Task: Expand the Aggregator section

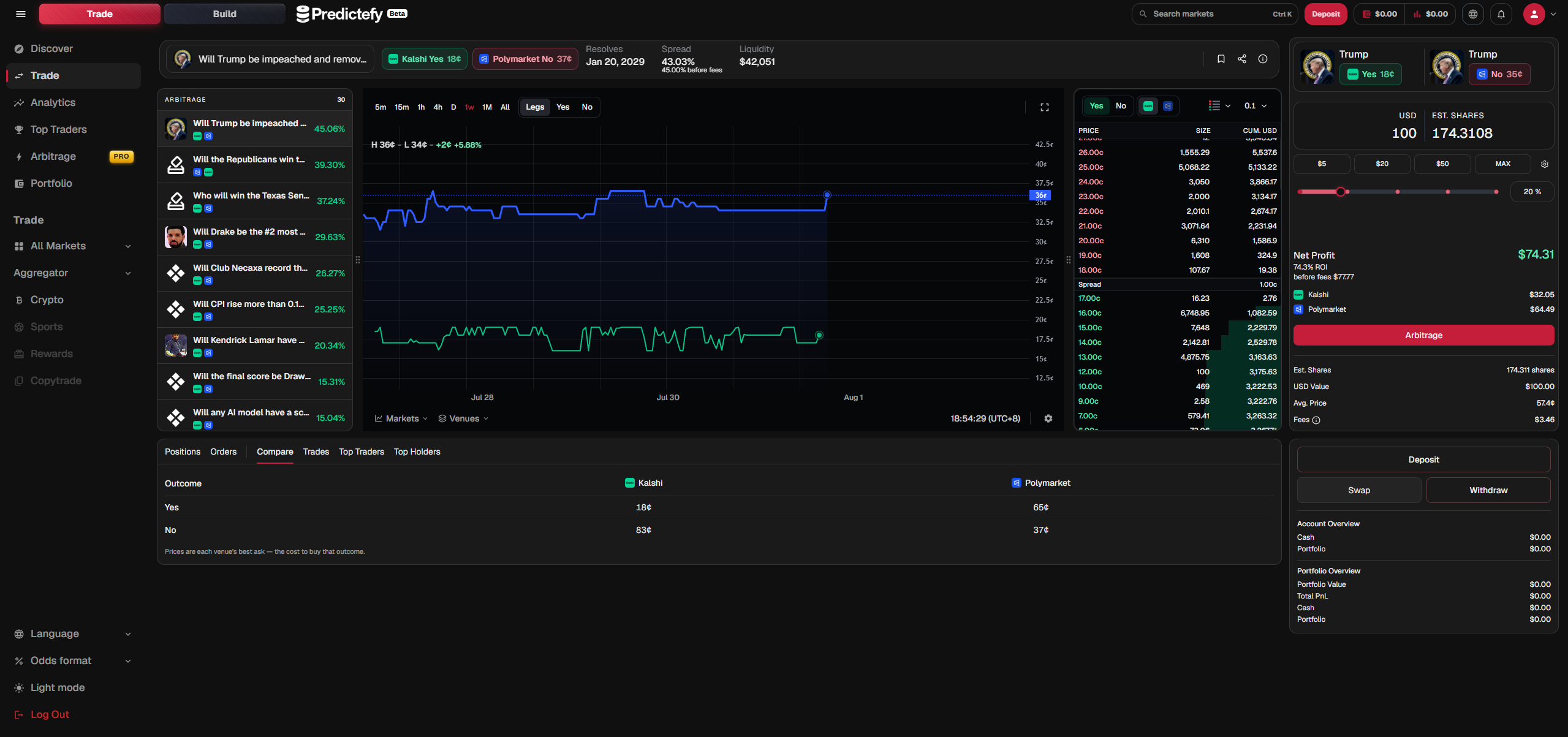Action: pos(74,273)
